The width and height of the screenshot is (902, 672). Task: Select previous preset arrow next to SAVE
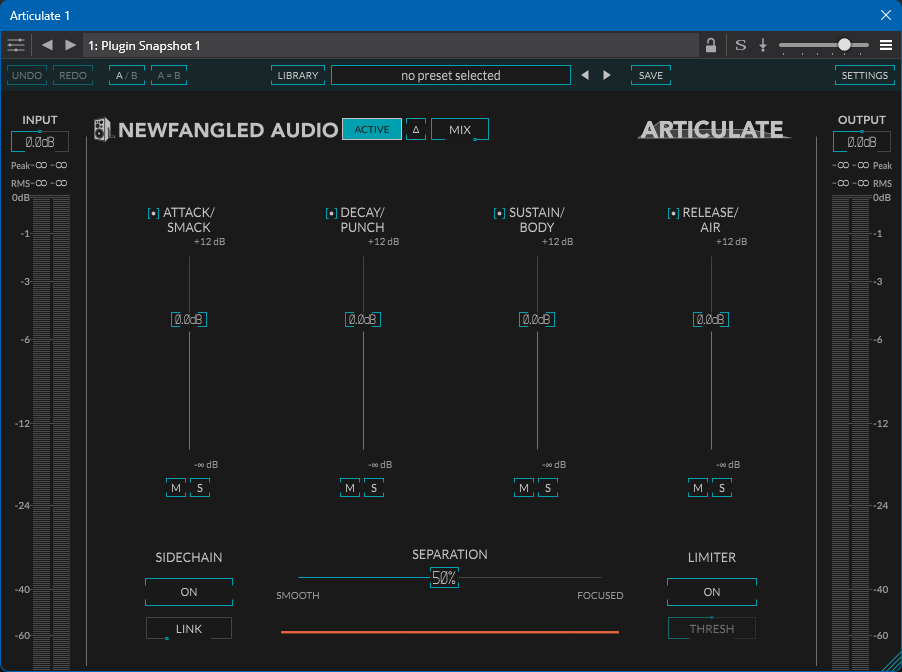point(585,75)
